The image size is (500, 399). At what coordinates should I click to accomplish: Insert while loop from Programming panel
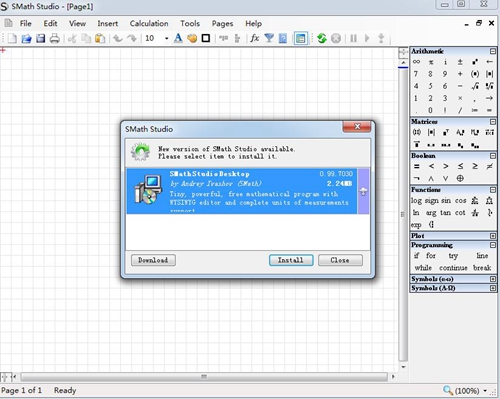pyautogui.click(x=423, y=268)
